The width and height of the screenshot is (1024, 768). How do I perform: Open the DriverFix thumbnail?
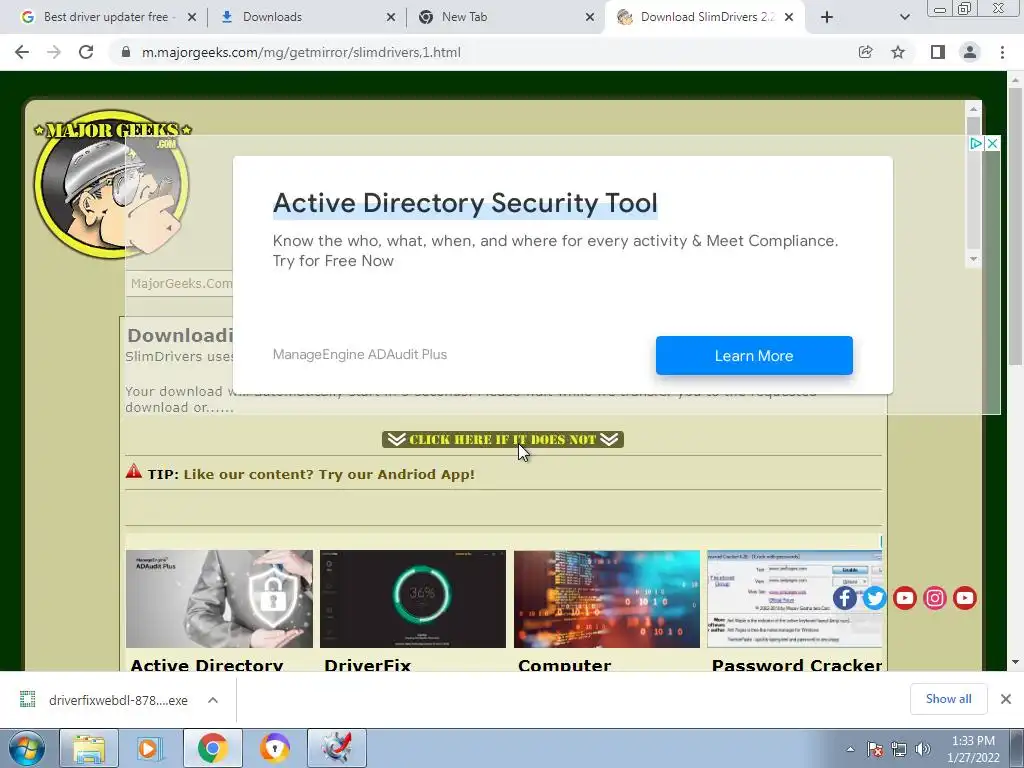[413, 599]
